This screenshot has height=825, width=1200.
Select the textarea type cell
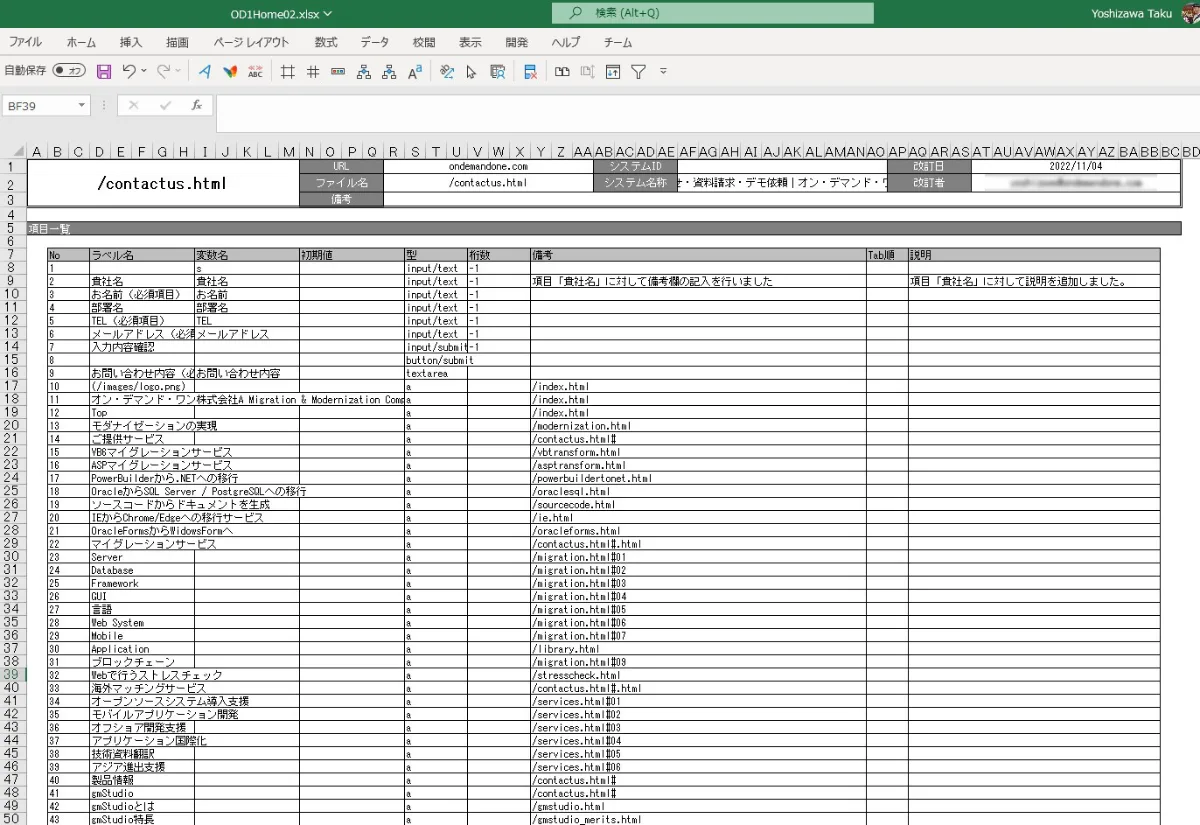(436, 373)
